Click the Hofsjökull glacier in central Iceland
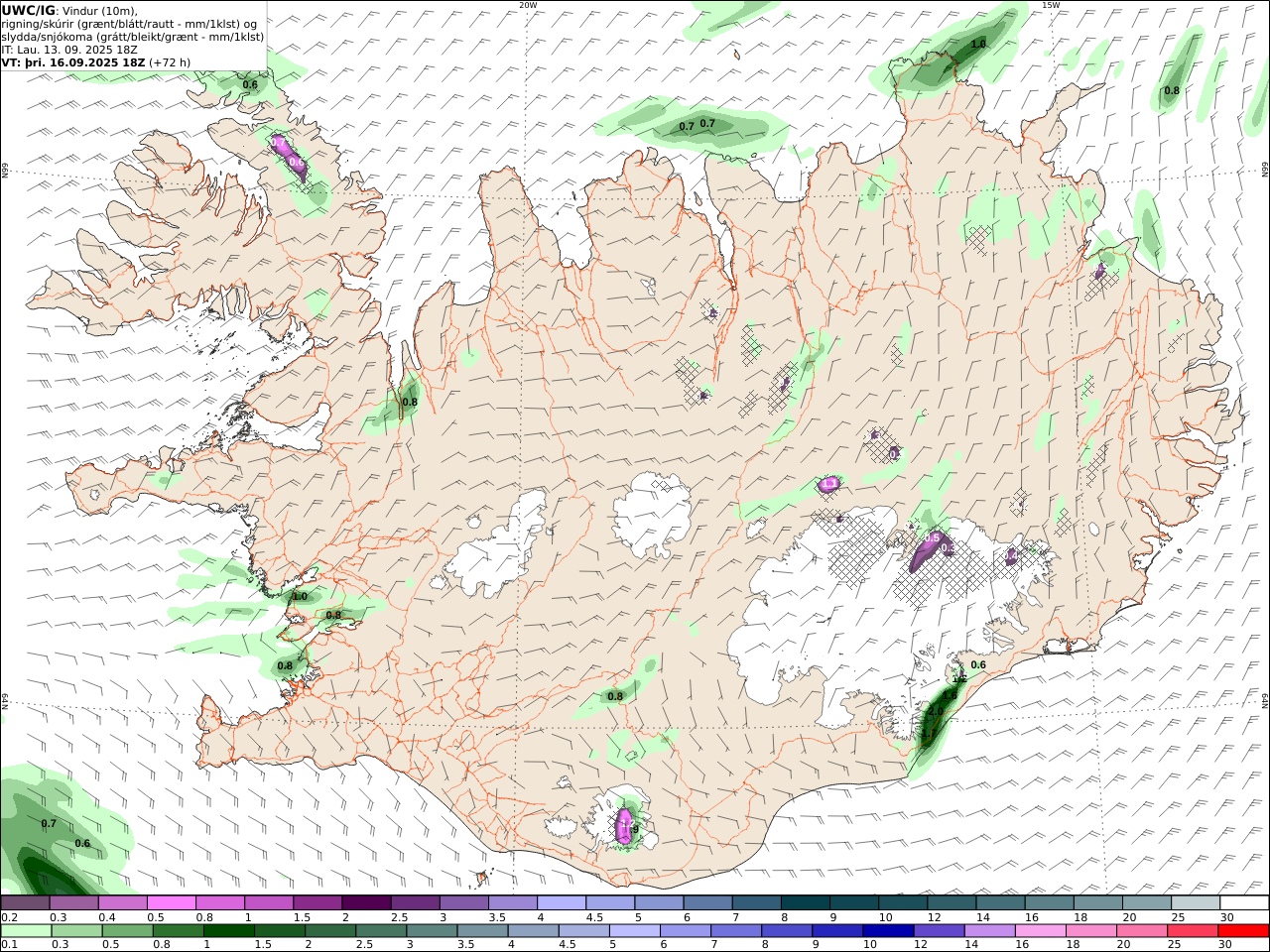Image resolution: width=1270 pixels, height=952 pixels. pos(653,514)
